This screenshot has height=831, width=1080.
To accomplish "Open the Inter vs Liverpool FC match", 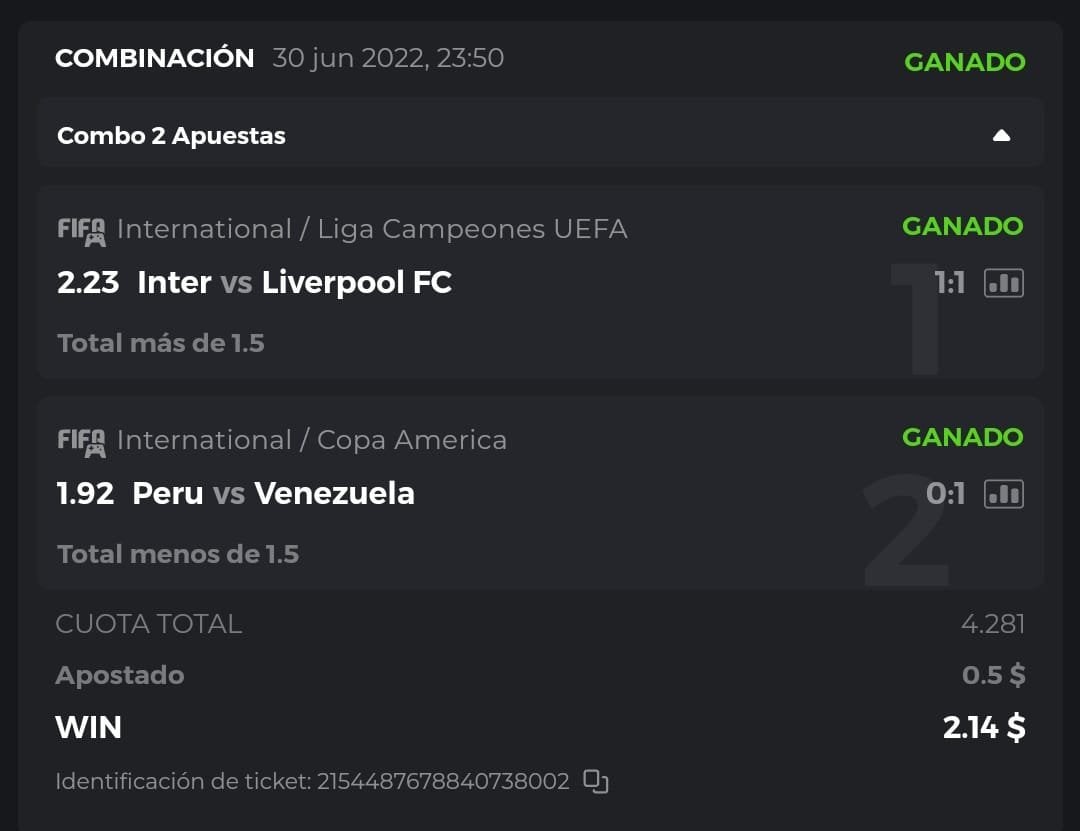I will (294, 283).
